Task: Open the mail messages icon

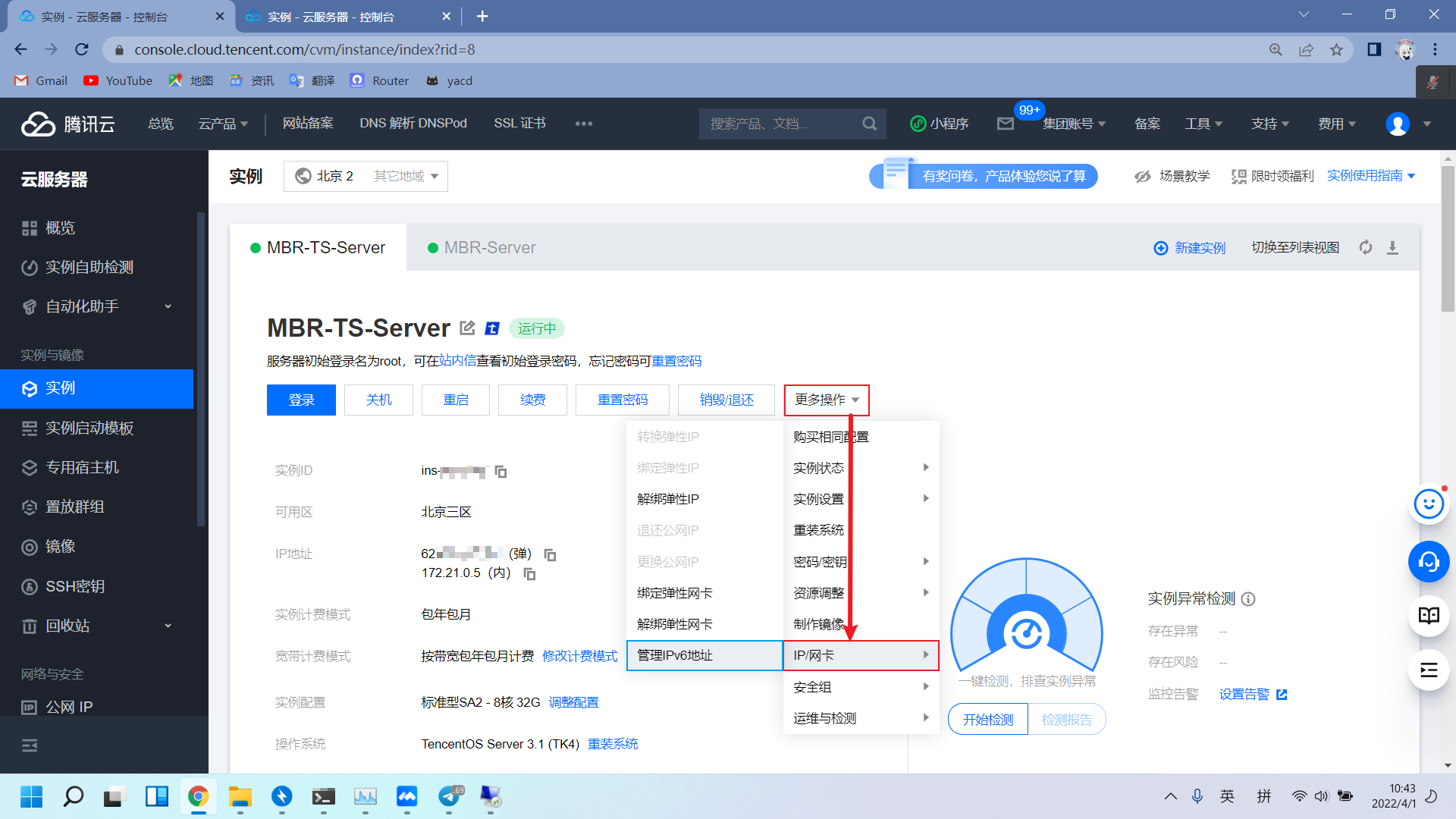Action: [1006, 124]
